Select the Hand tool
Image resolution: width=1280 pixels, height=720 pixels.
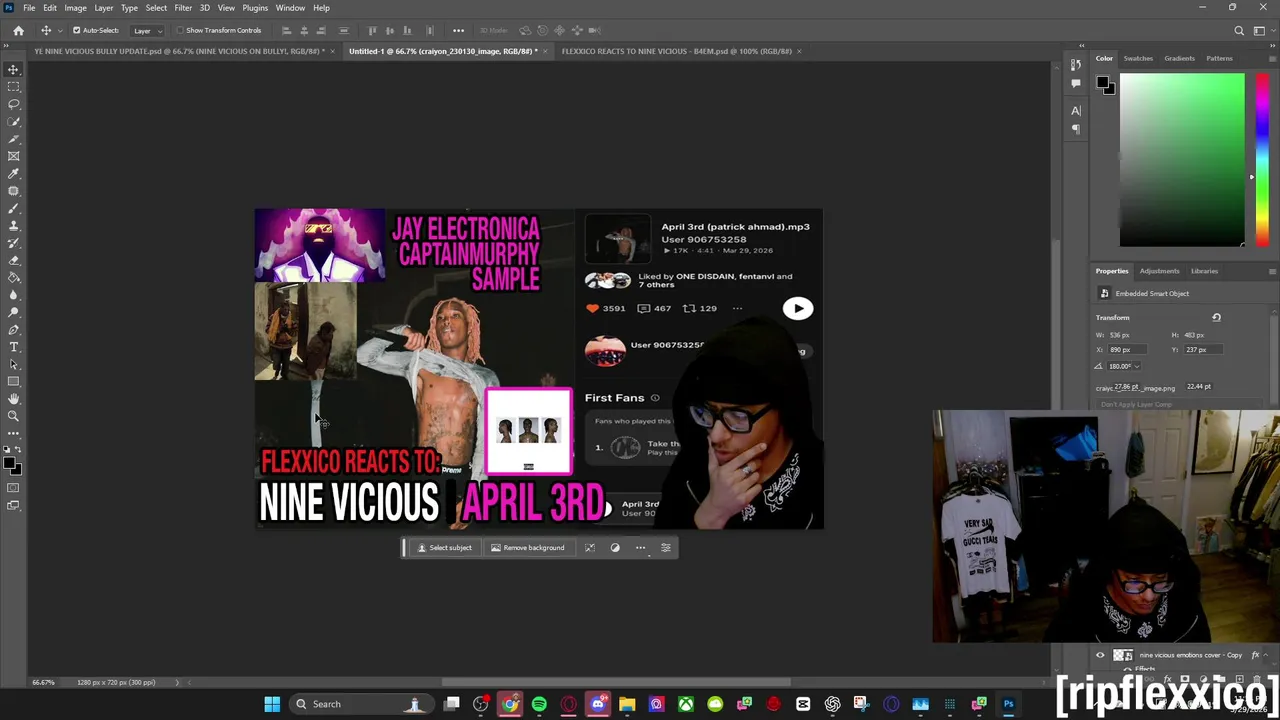click(x=14, y=399)
